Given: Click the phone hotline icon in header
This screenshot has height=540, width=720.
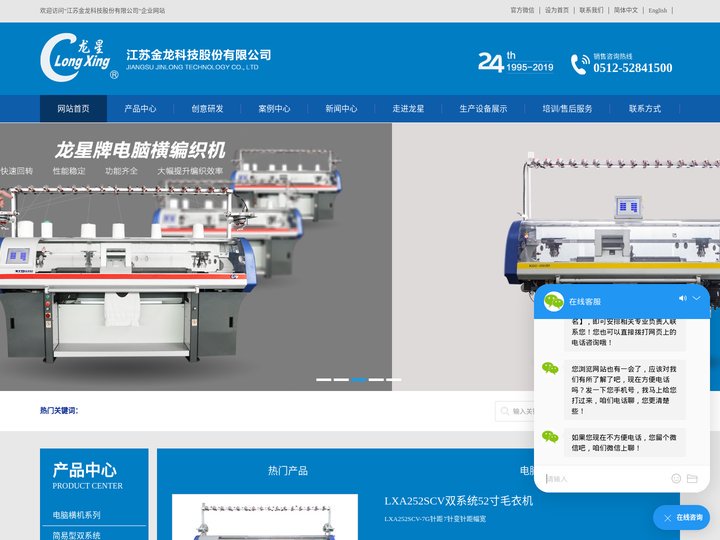Looking at the screenshot, I should coord(579,64).
